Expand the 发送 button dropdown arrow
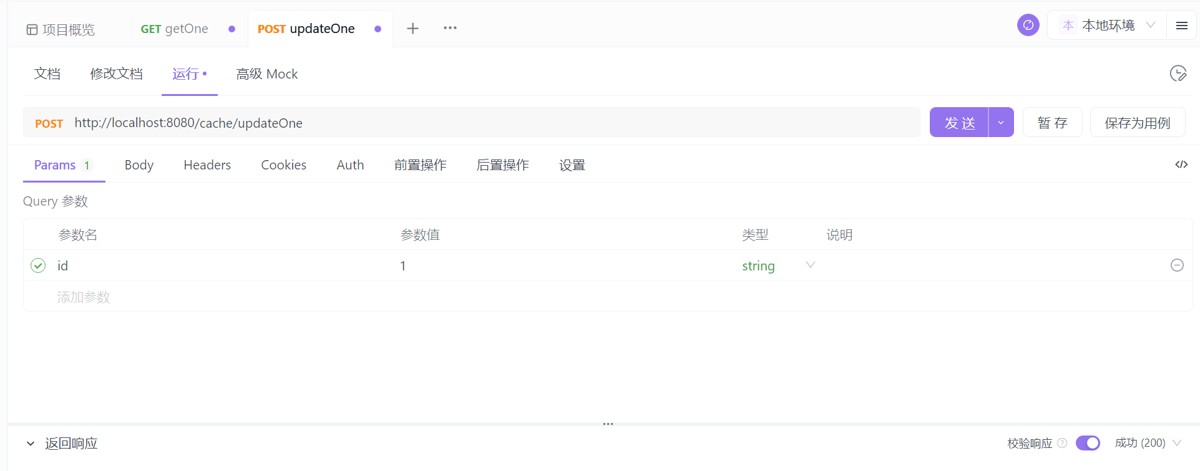 (x=1002, y=123)
